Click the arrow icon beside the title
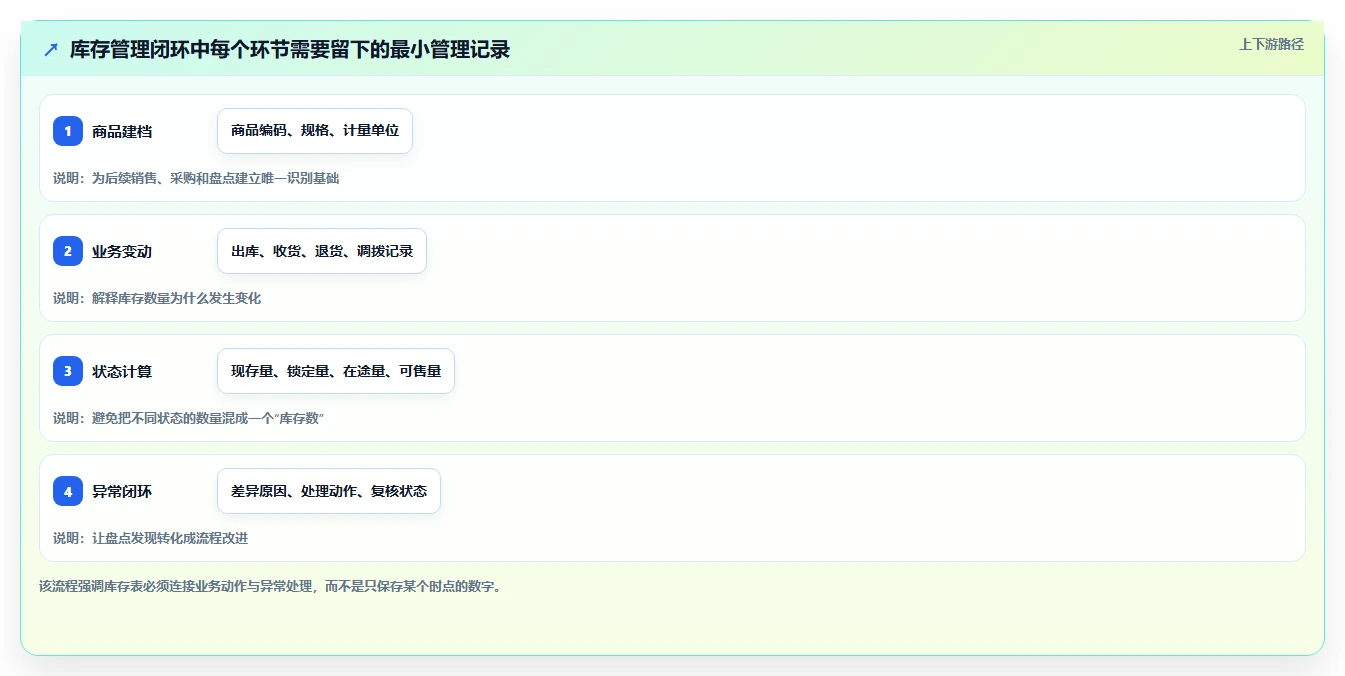The height and width of the screenshot is (676, 1345). tap(51, 49)
